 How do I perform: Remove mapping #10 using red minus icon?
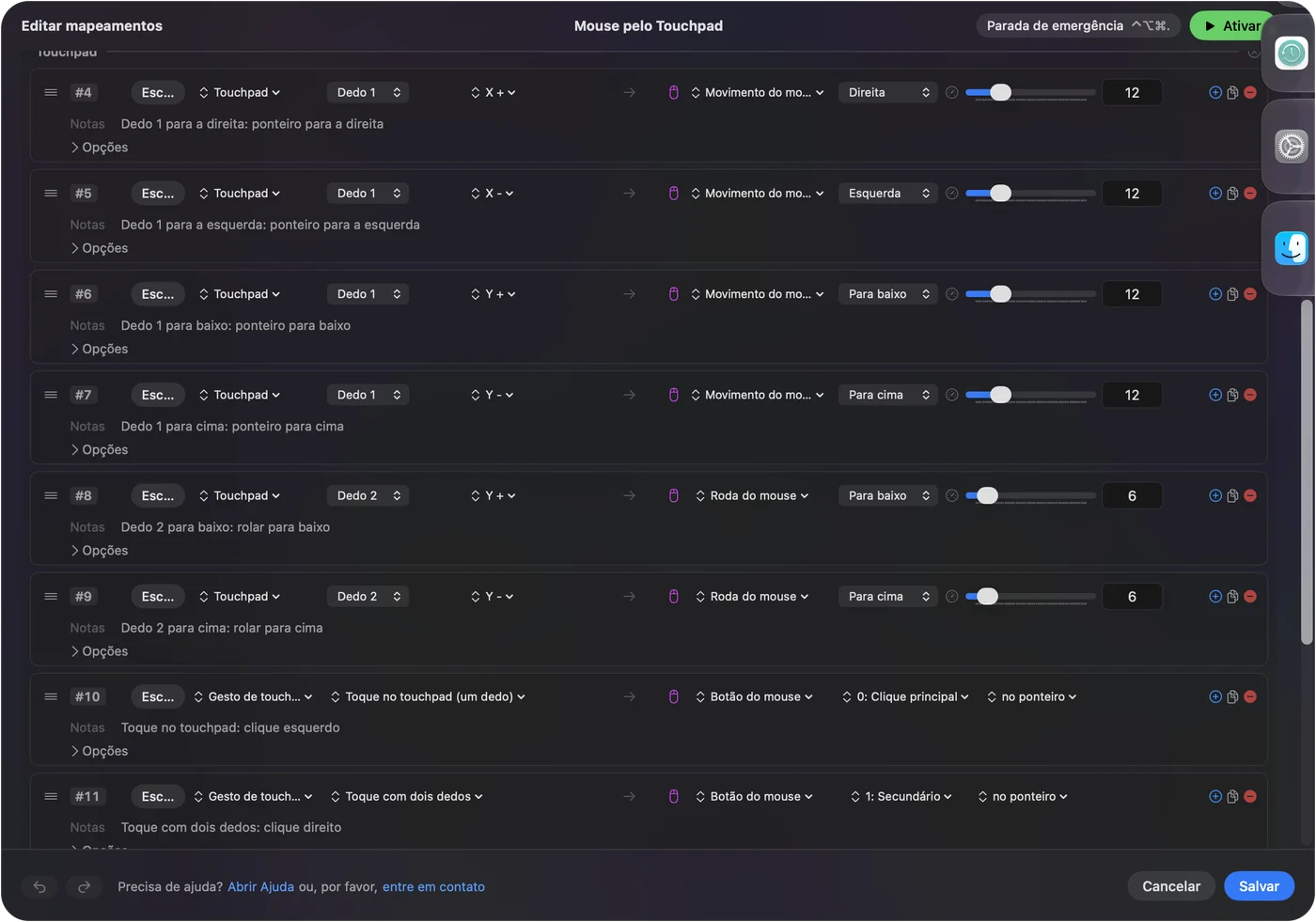click(x=1250, y=696)
